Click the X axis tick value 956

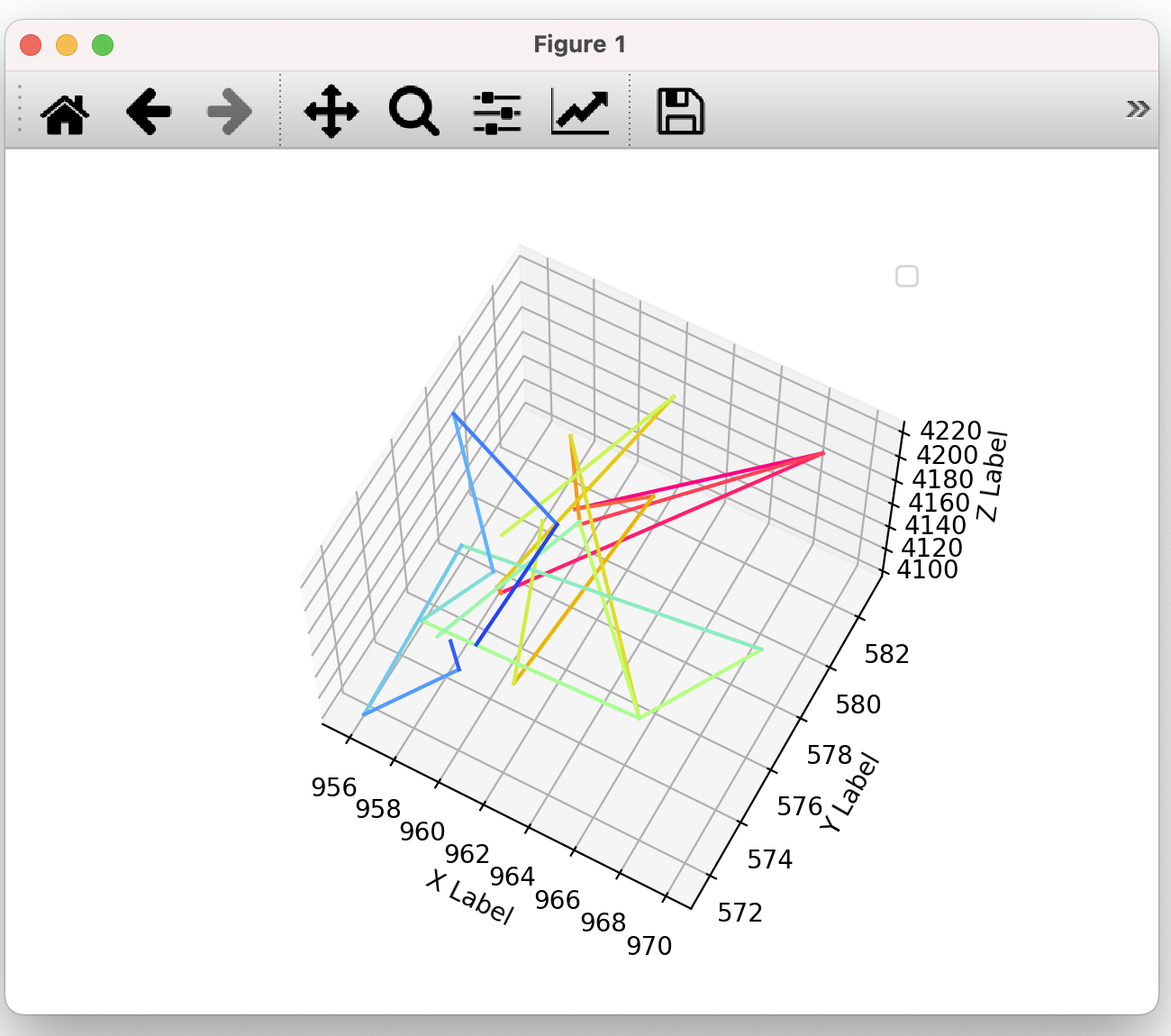tap(334, 787)
